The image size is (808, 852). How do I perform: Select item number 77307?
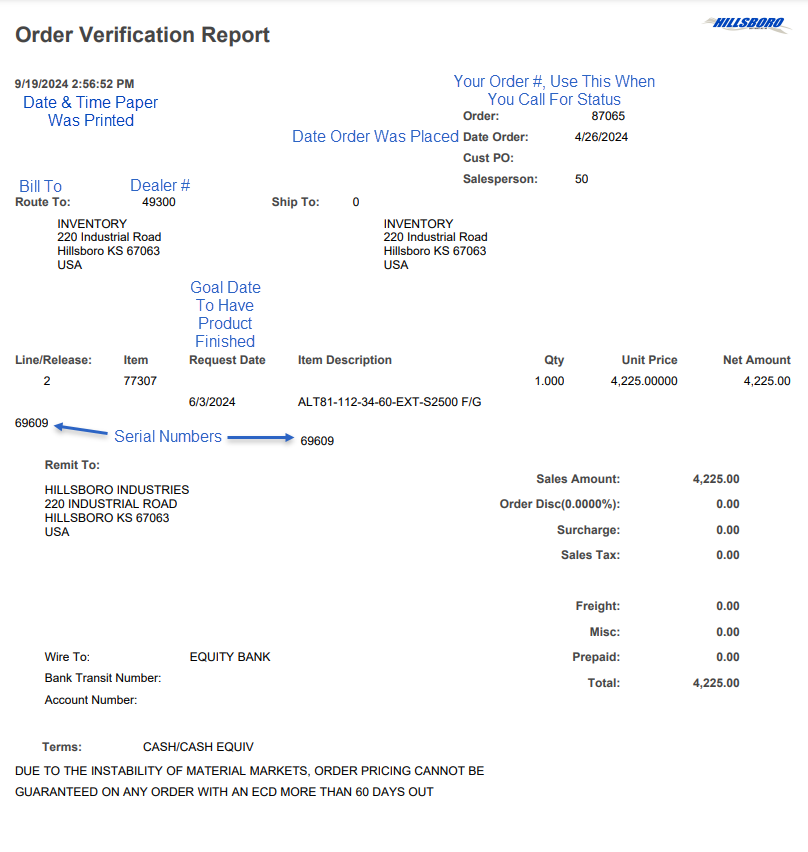click(x=140, y=381)
